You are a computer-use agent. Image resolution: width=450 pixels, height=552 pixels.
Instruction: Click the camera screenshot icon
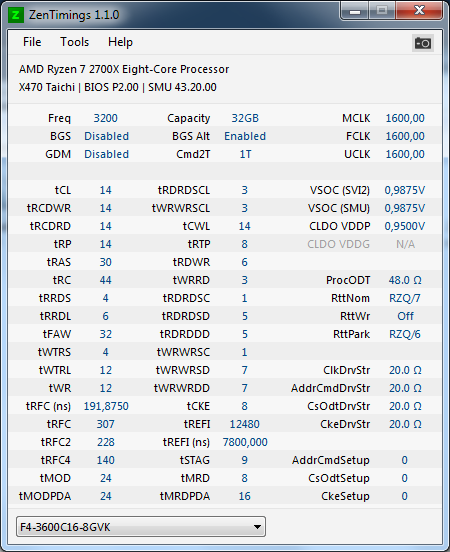point(423,43)
